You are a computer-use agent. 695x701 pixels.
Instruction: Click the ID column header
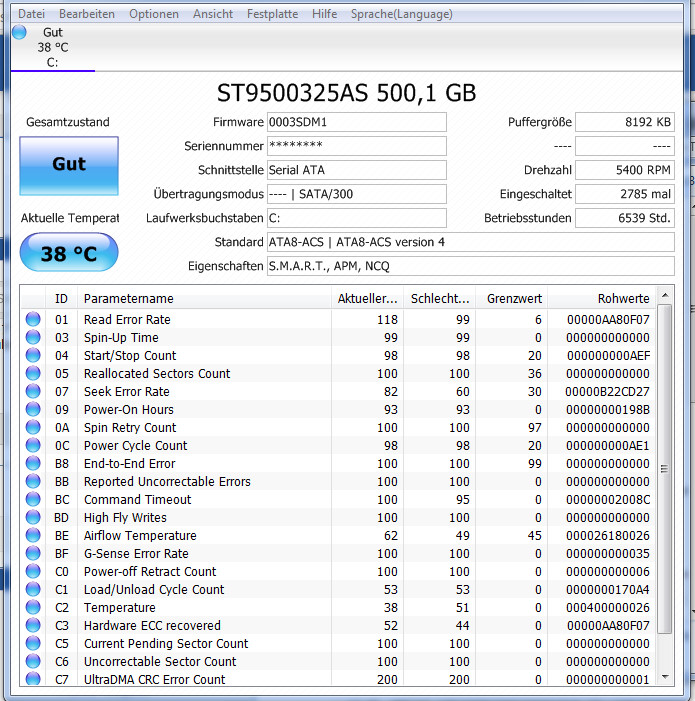(x=61, y=299)
